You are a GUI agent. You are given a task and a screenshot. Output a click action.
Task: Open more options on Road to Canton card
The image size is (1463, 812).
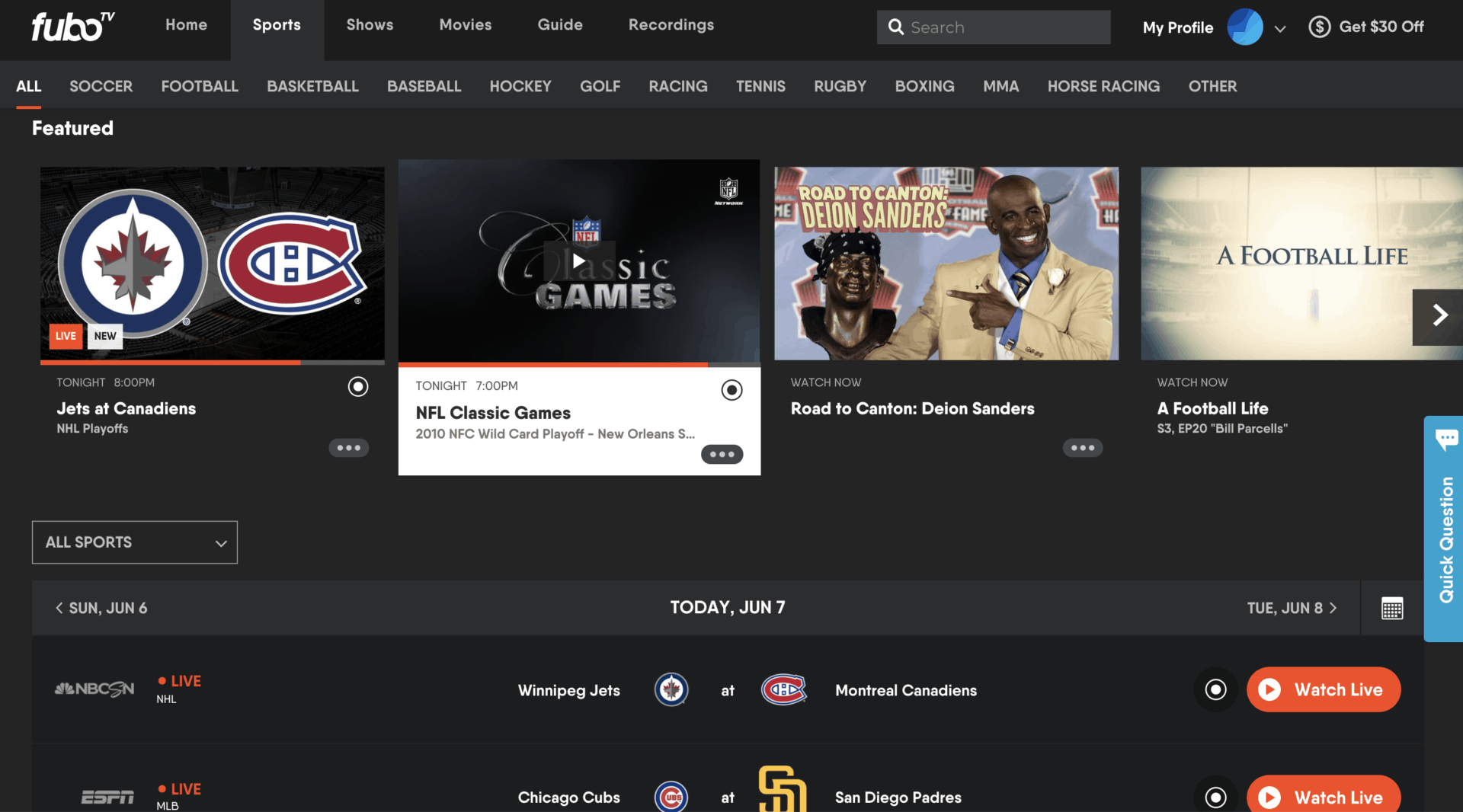coord(1083,448)
